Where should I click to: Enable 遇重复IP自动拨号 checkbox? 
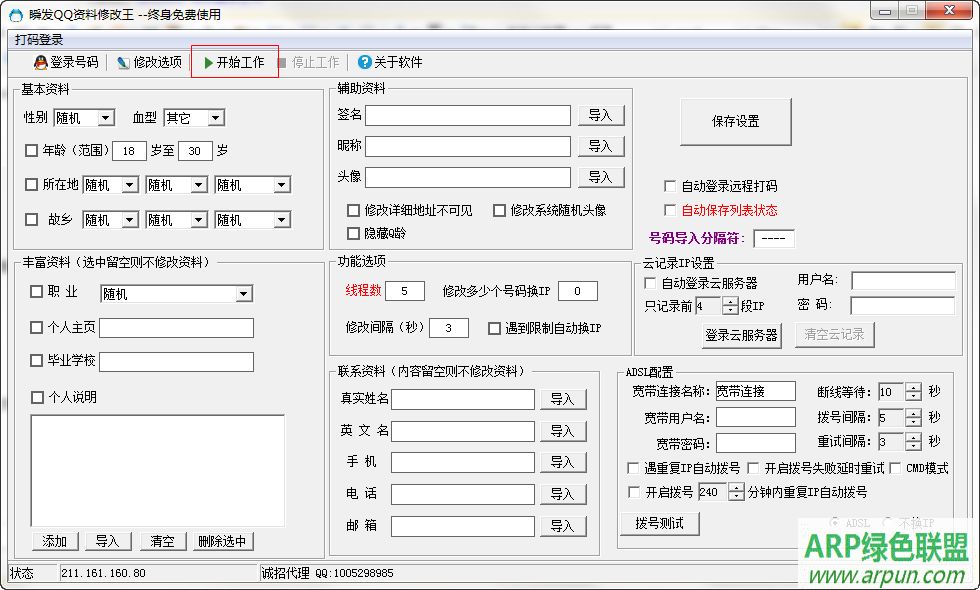(x=633, y=468)
